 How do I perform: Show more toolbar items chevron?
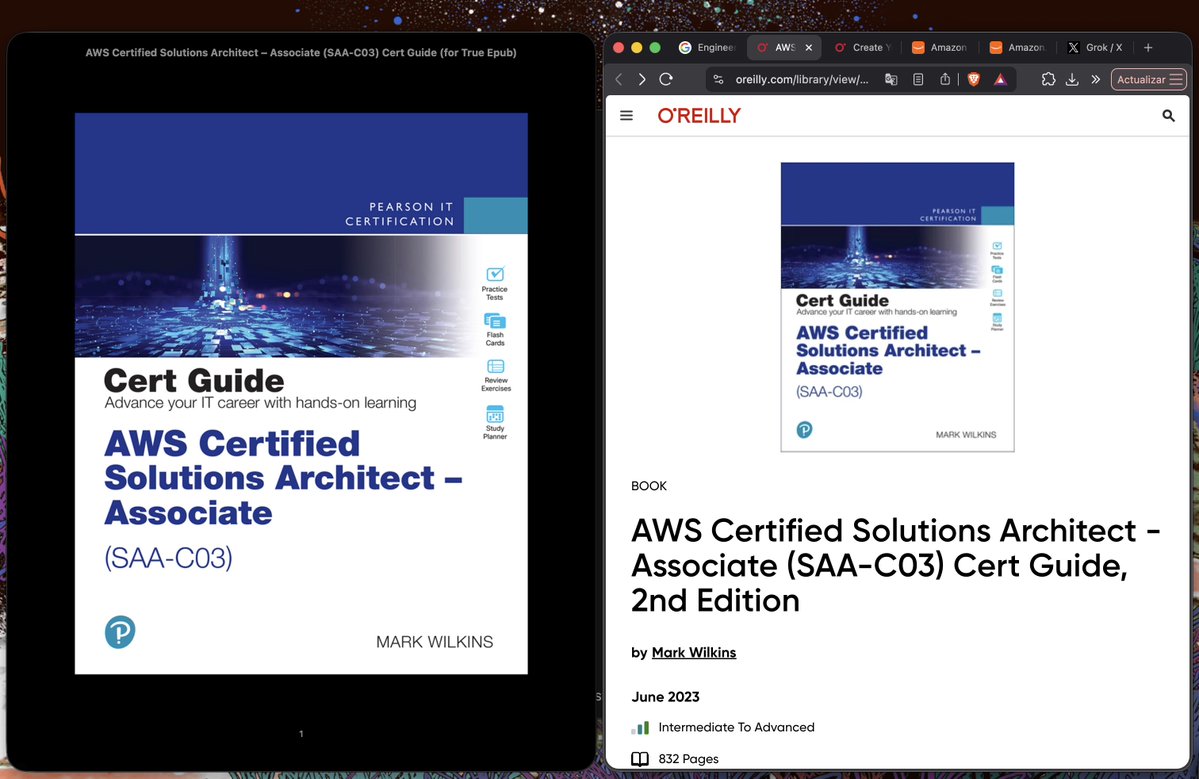[x=1096, y=80]
